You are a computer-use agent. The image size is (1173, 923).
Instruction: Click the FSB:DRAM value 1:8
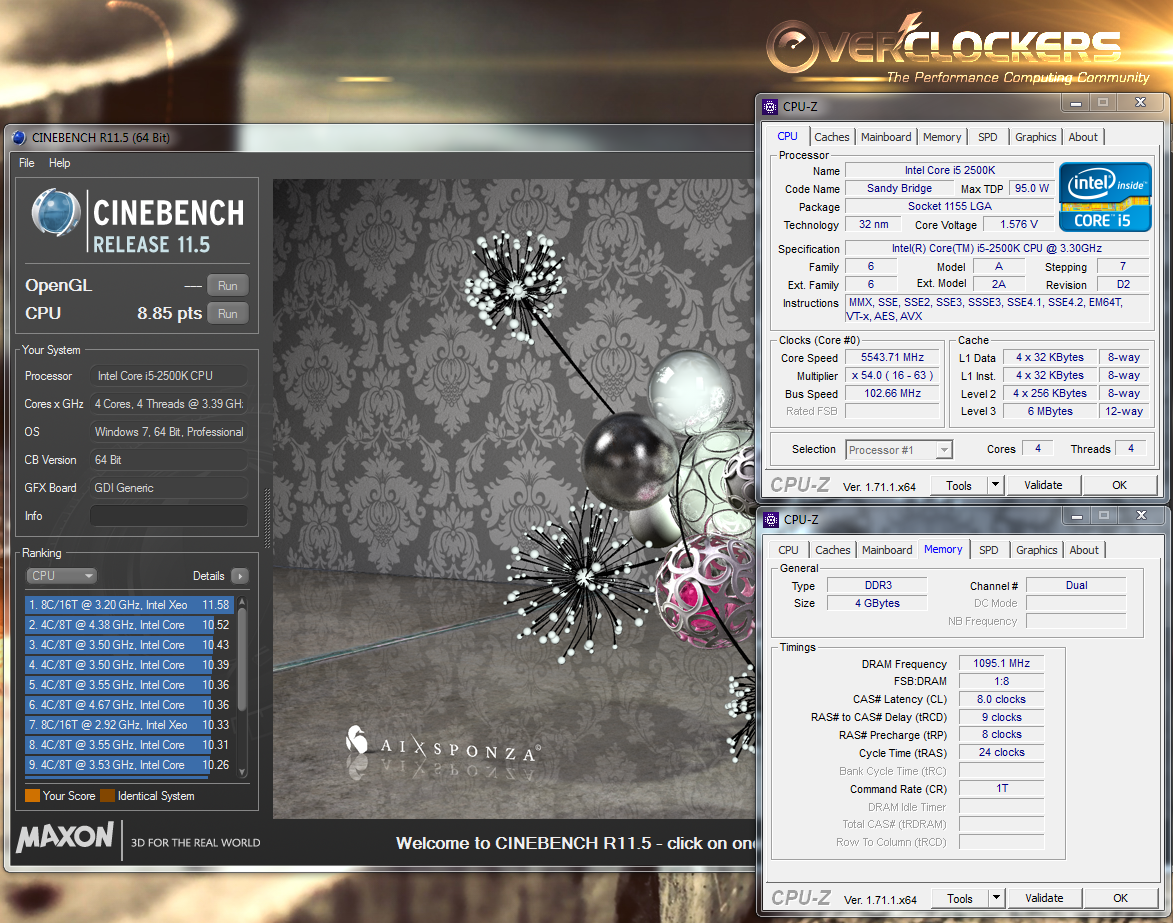(x=1001, y=681)
